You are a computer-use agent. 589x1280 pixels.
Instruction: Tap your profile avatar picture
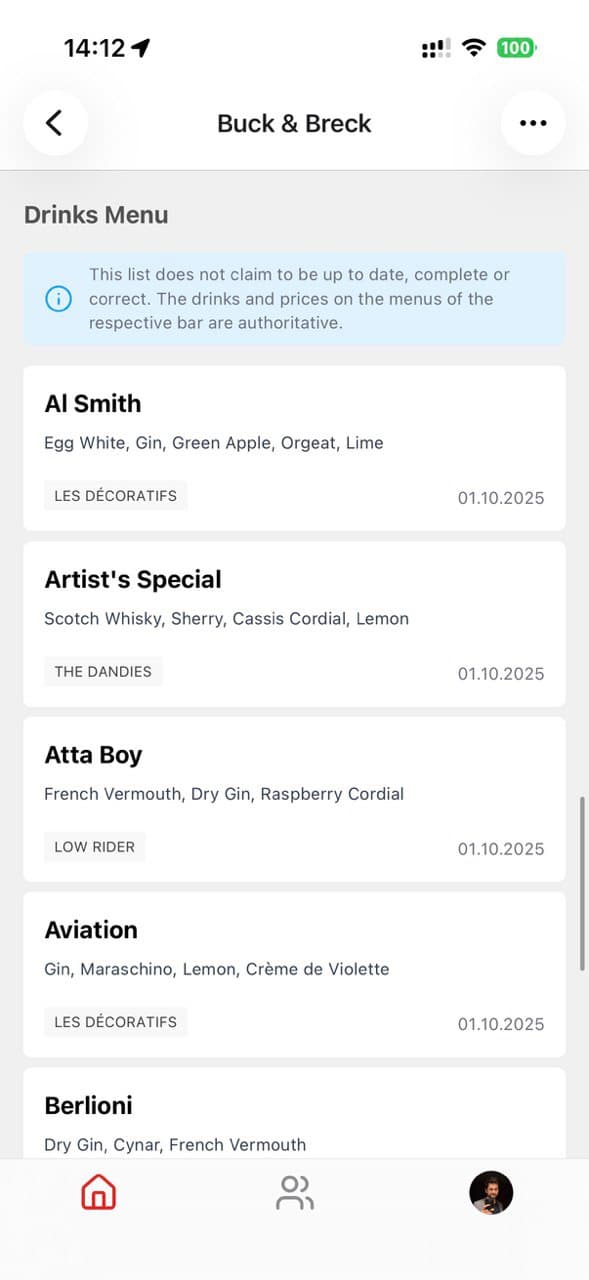(489, 1192)
